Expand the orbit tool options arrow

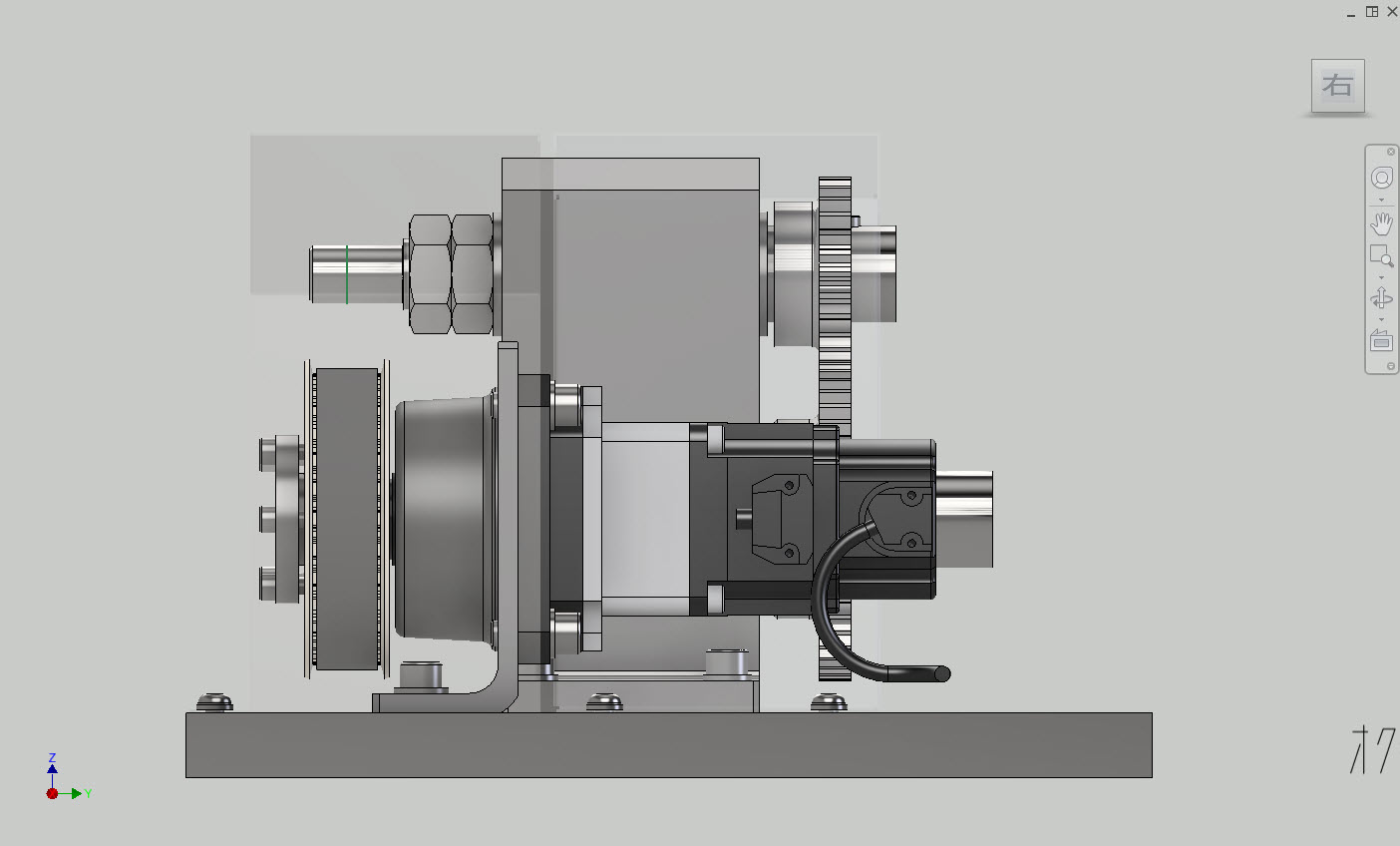(1381, 319)
